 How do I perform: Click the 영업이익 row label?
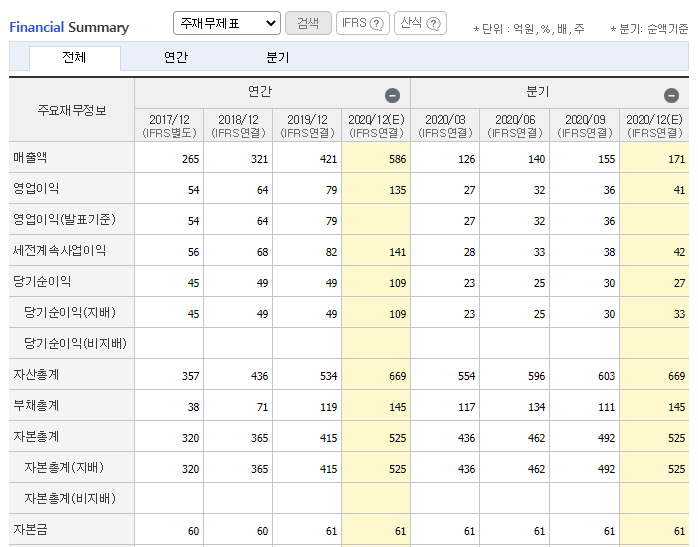click(x=36, y=189)
